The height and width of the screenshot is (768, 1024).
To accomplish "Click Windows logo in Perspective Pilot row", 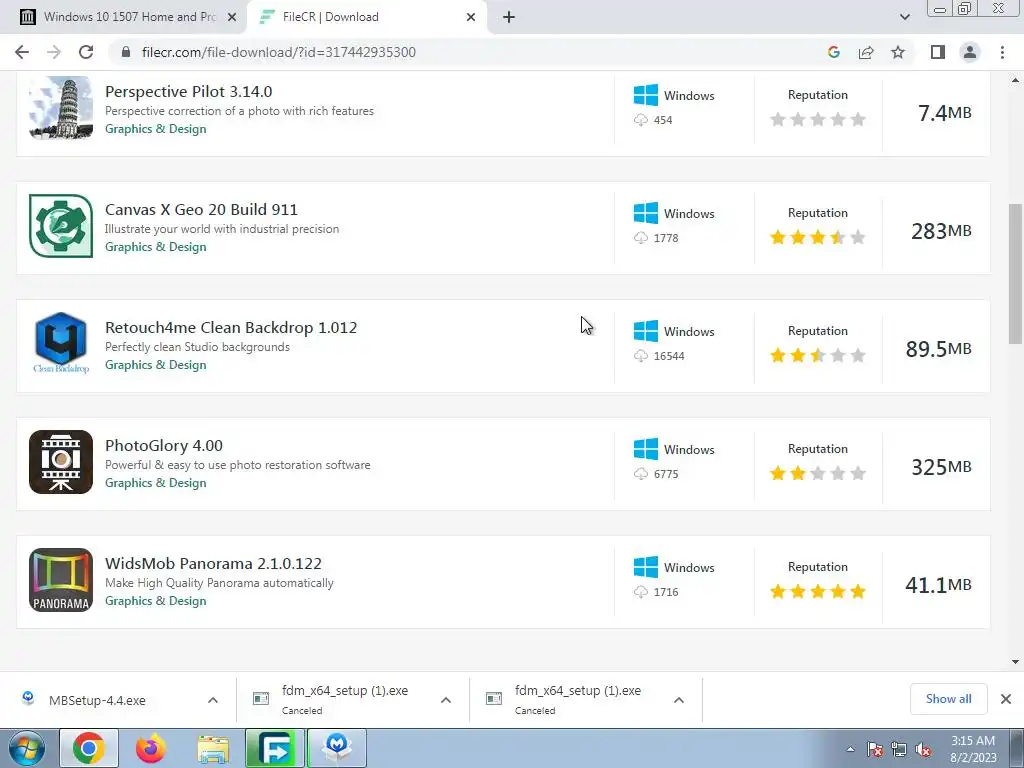I will coord(646,95).
